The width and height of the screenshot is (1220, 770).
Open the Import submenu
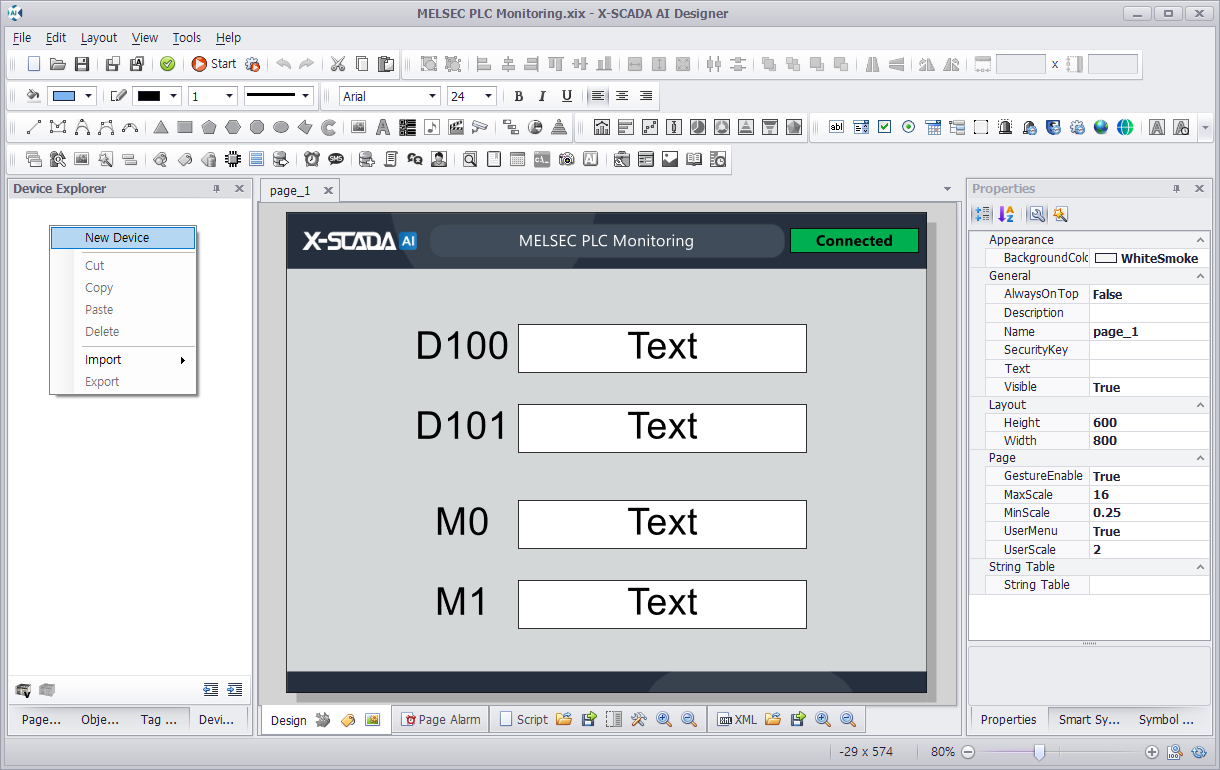click(x=123, y=360)
